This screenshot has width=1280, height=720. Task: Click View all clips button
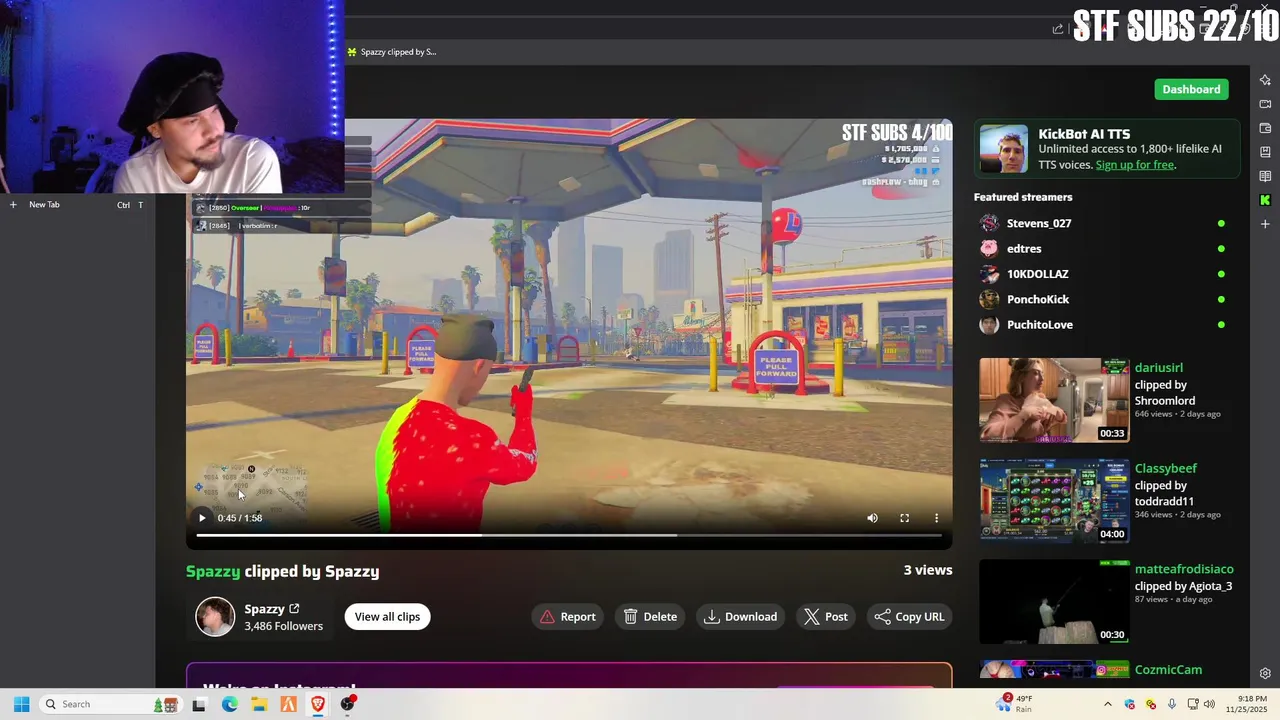pos(387,617)
